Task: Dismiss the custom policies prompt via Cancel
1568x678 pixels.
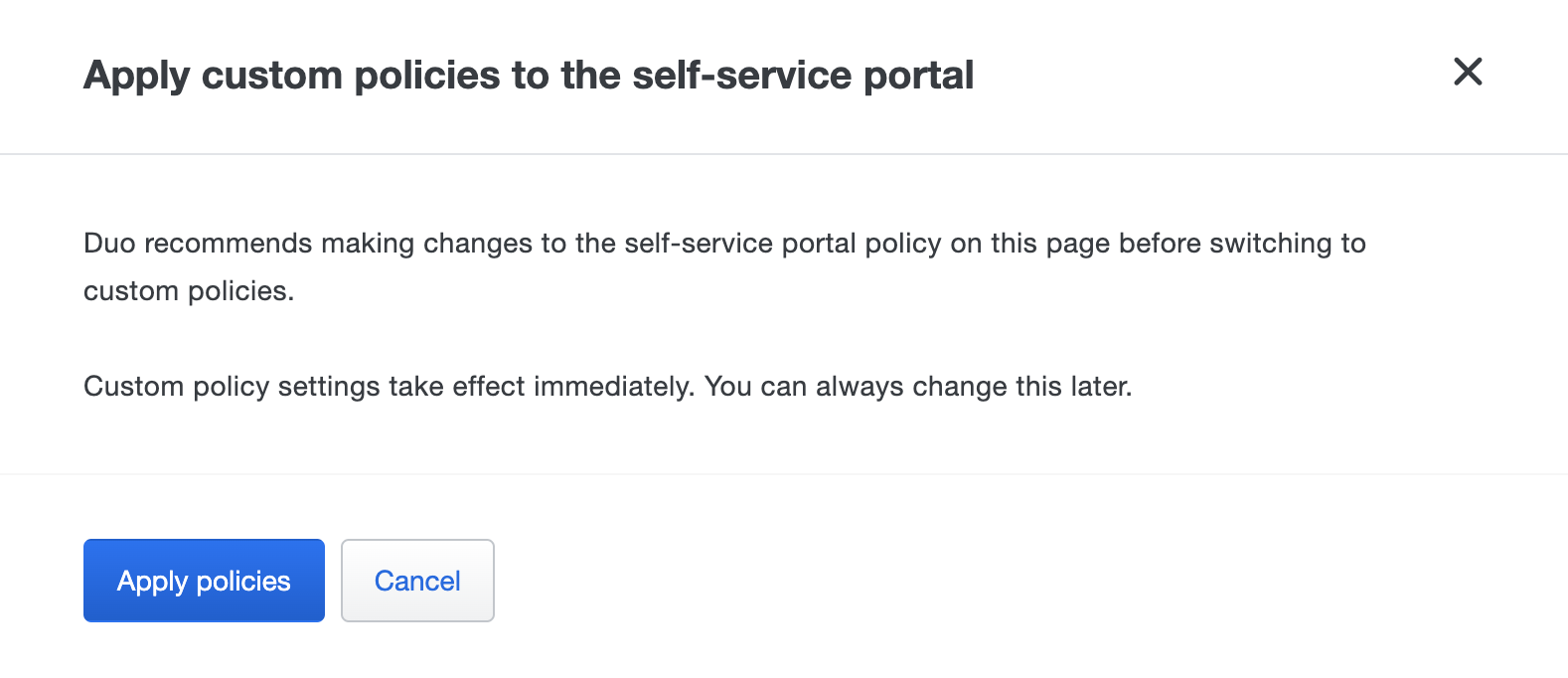Action: (417, 581)
